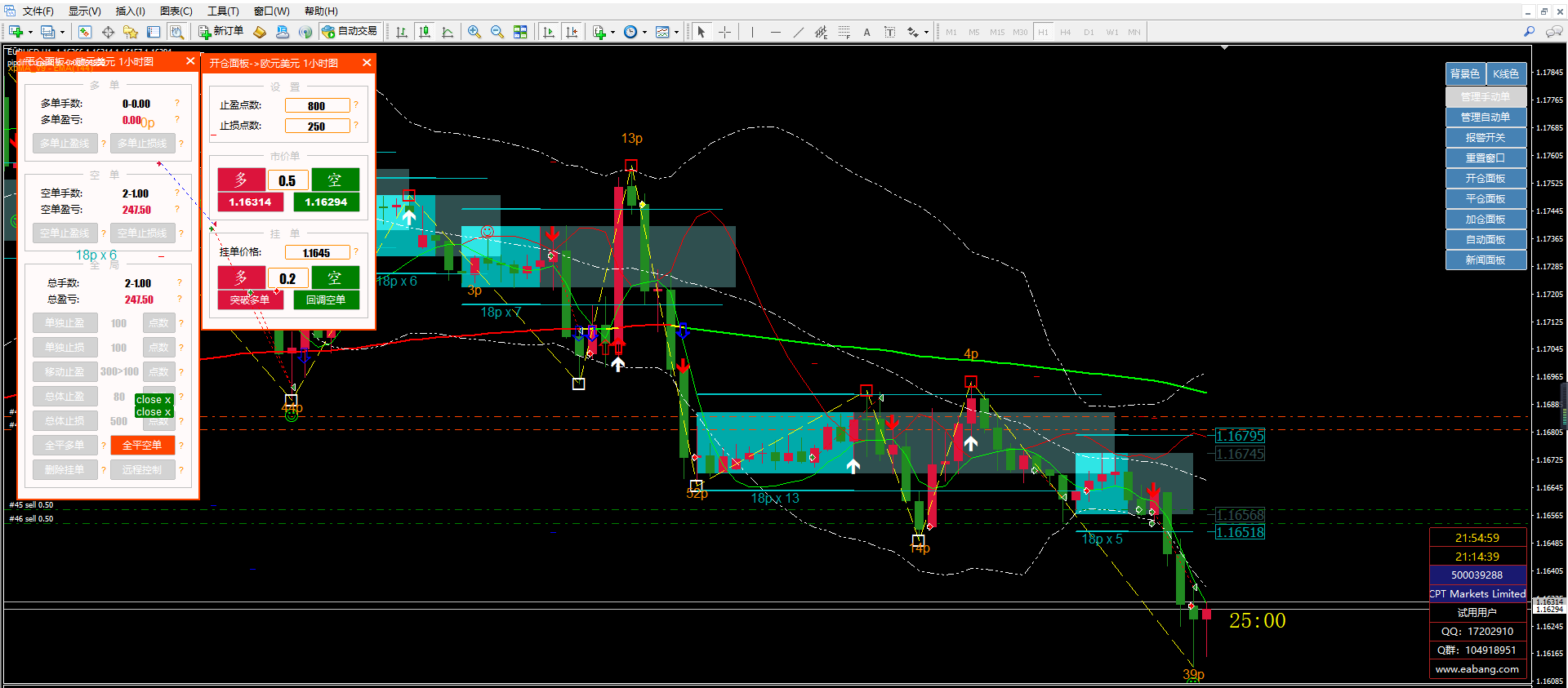
Task: Open the 帮助(H) menu
Action: tap(321, 11)
